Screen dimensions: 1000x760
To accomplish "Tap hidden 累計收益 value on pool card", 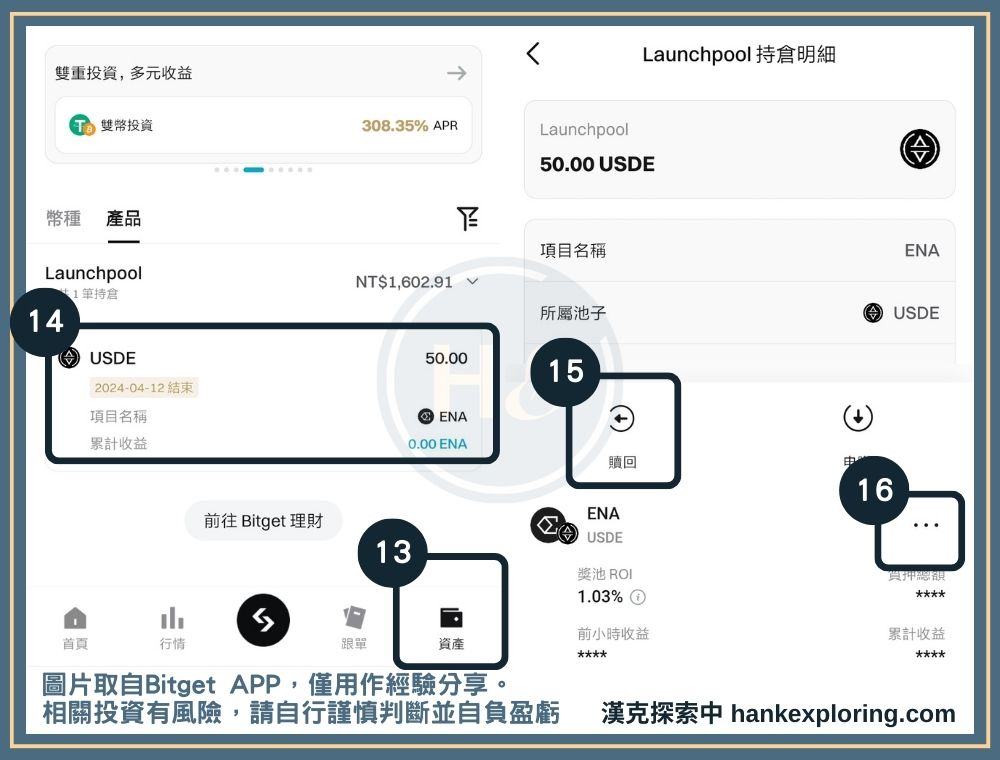I will (x=930, y=654).
